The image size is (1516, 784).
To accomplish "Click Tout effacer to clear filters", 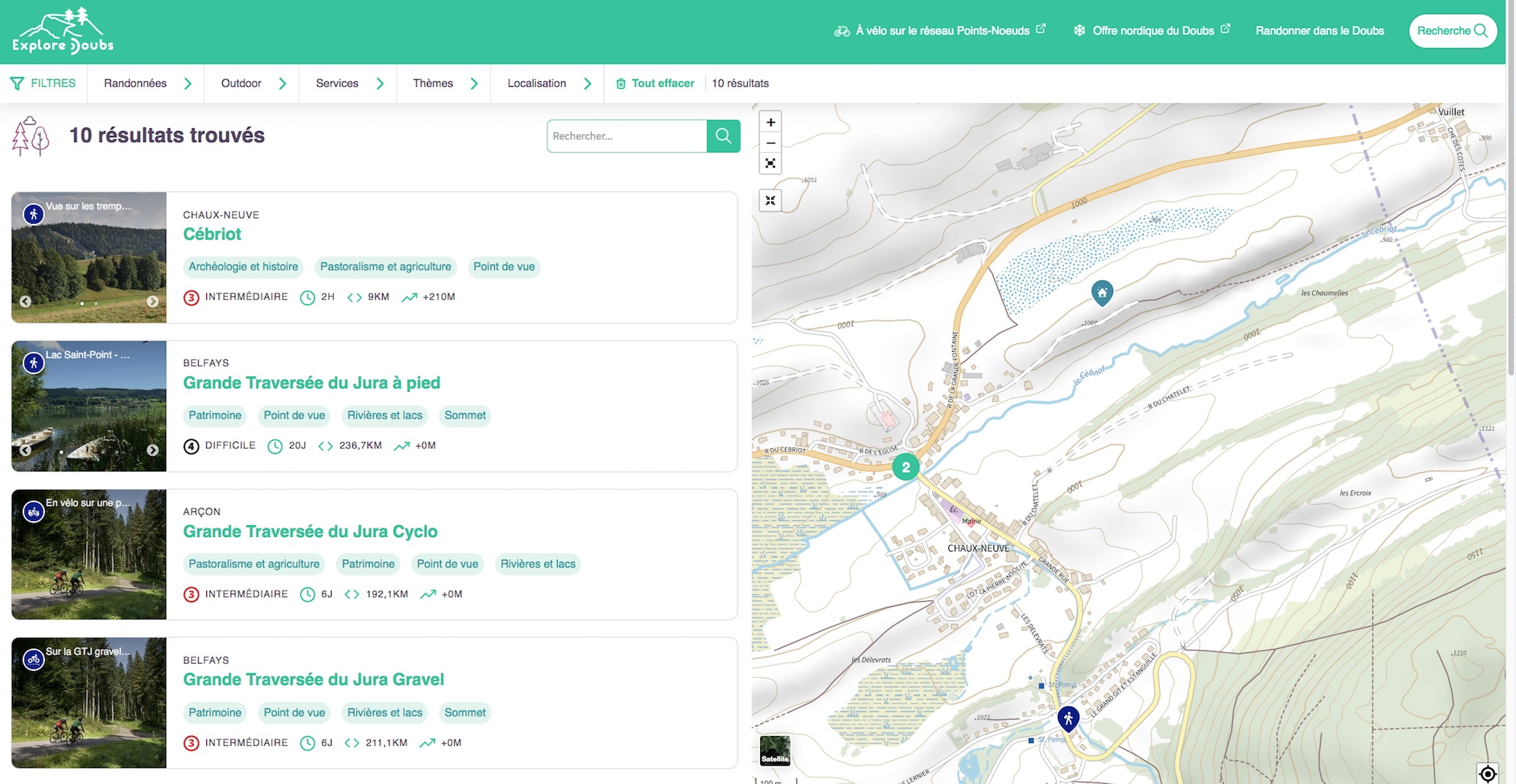I will coord(655,83).
